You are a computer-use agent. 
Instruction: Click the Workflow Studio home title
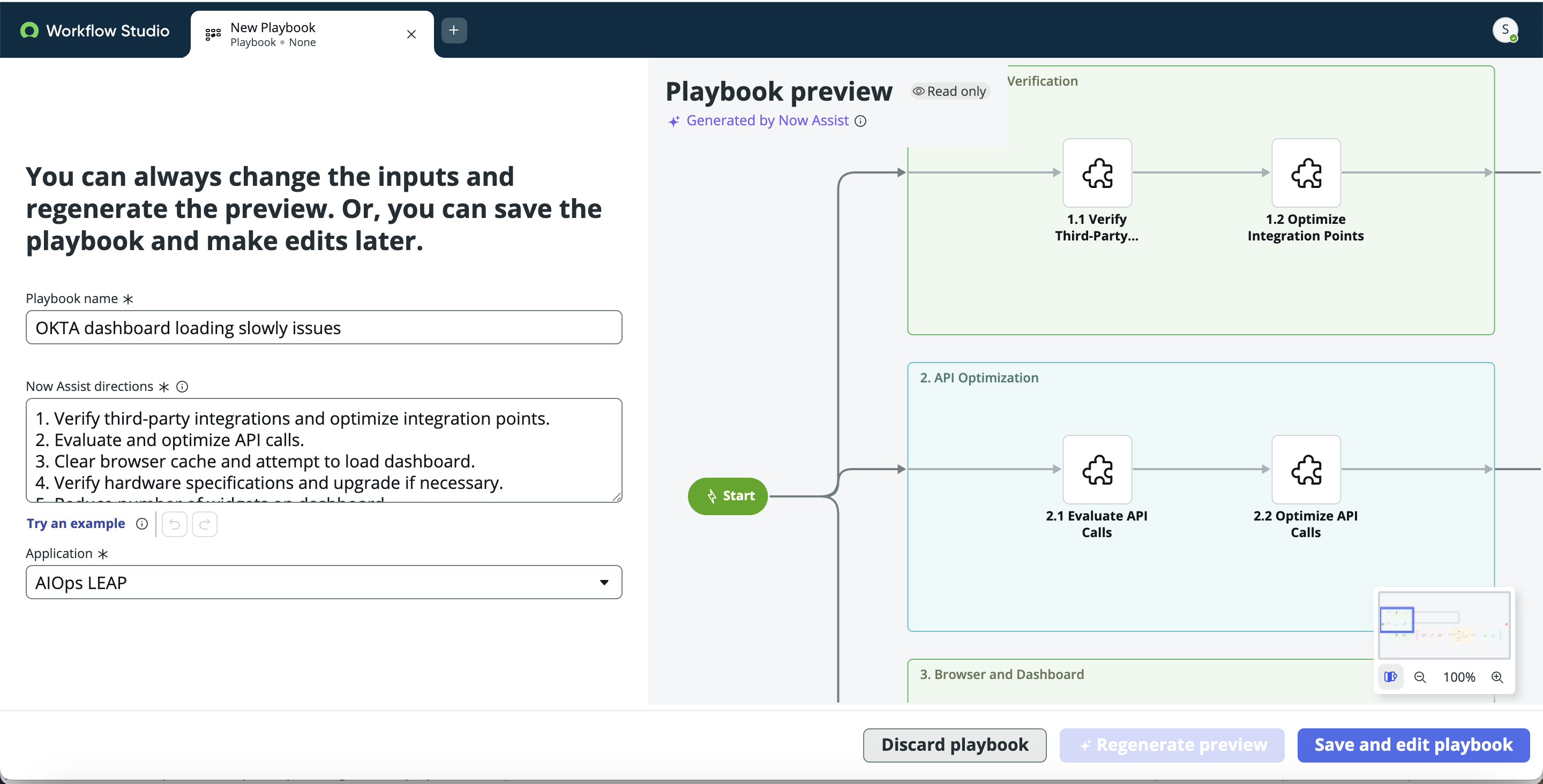pos(107,31)
